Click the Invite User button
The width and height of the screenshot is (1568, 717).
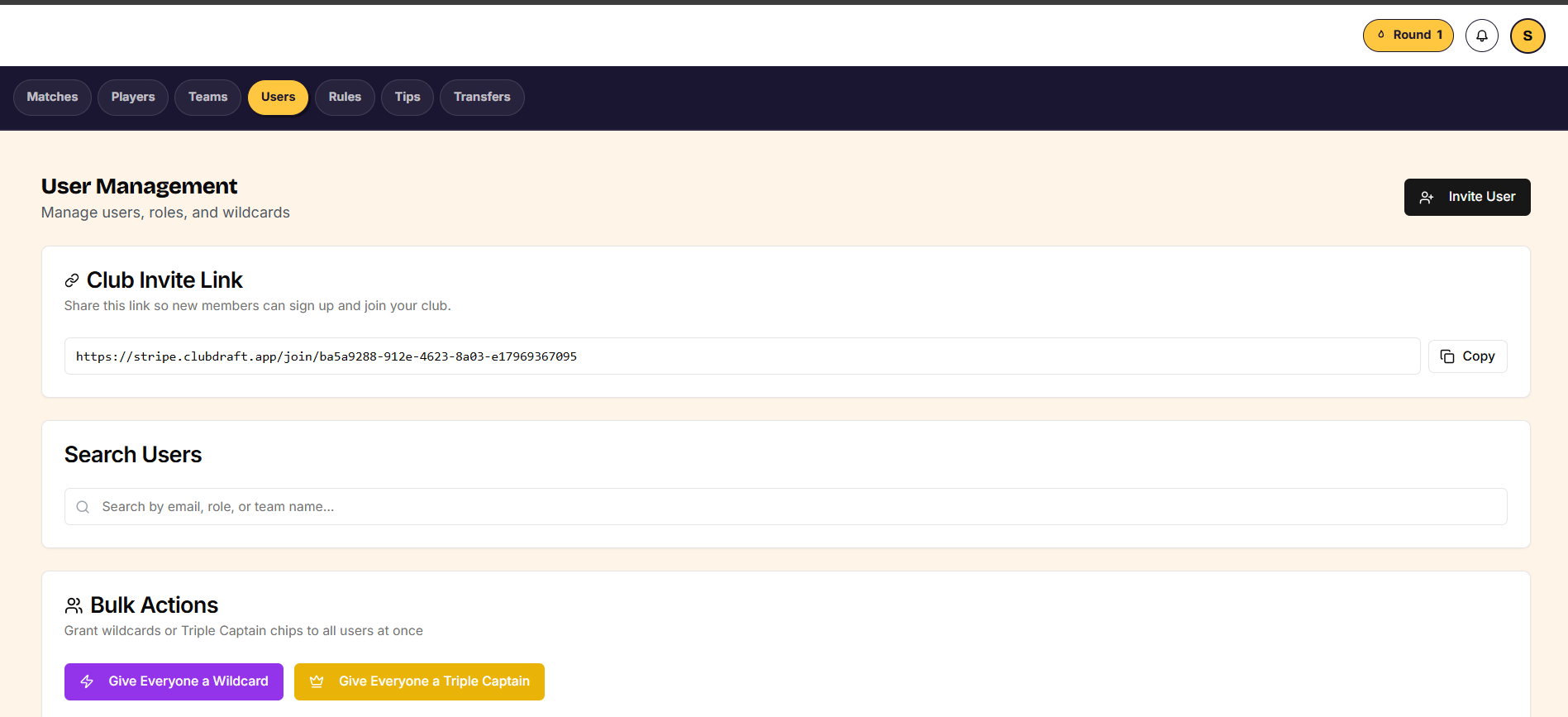(1467, 197)
